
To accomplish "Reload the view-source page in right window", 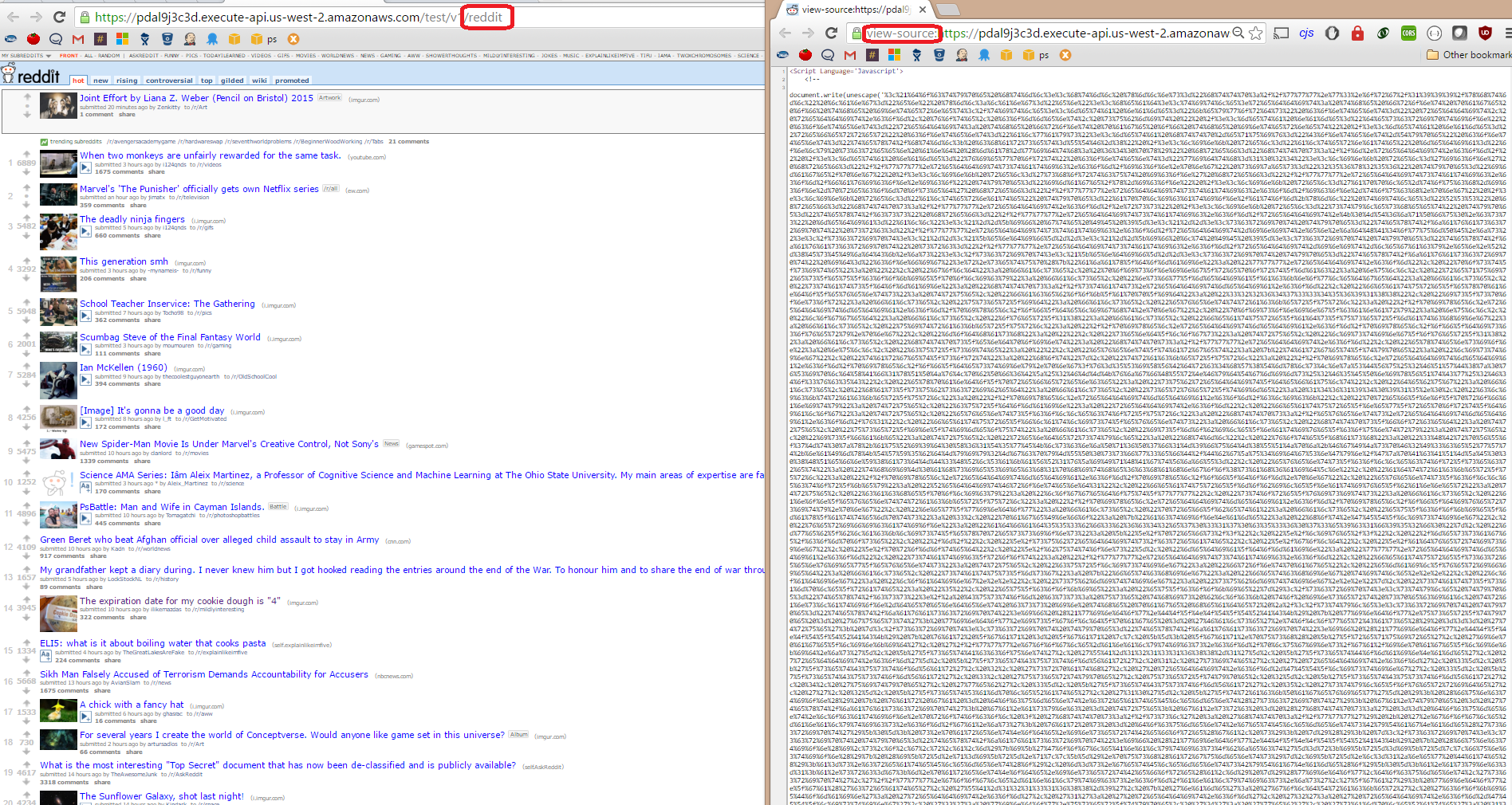I will [831, 33].
